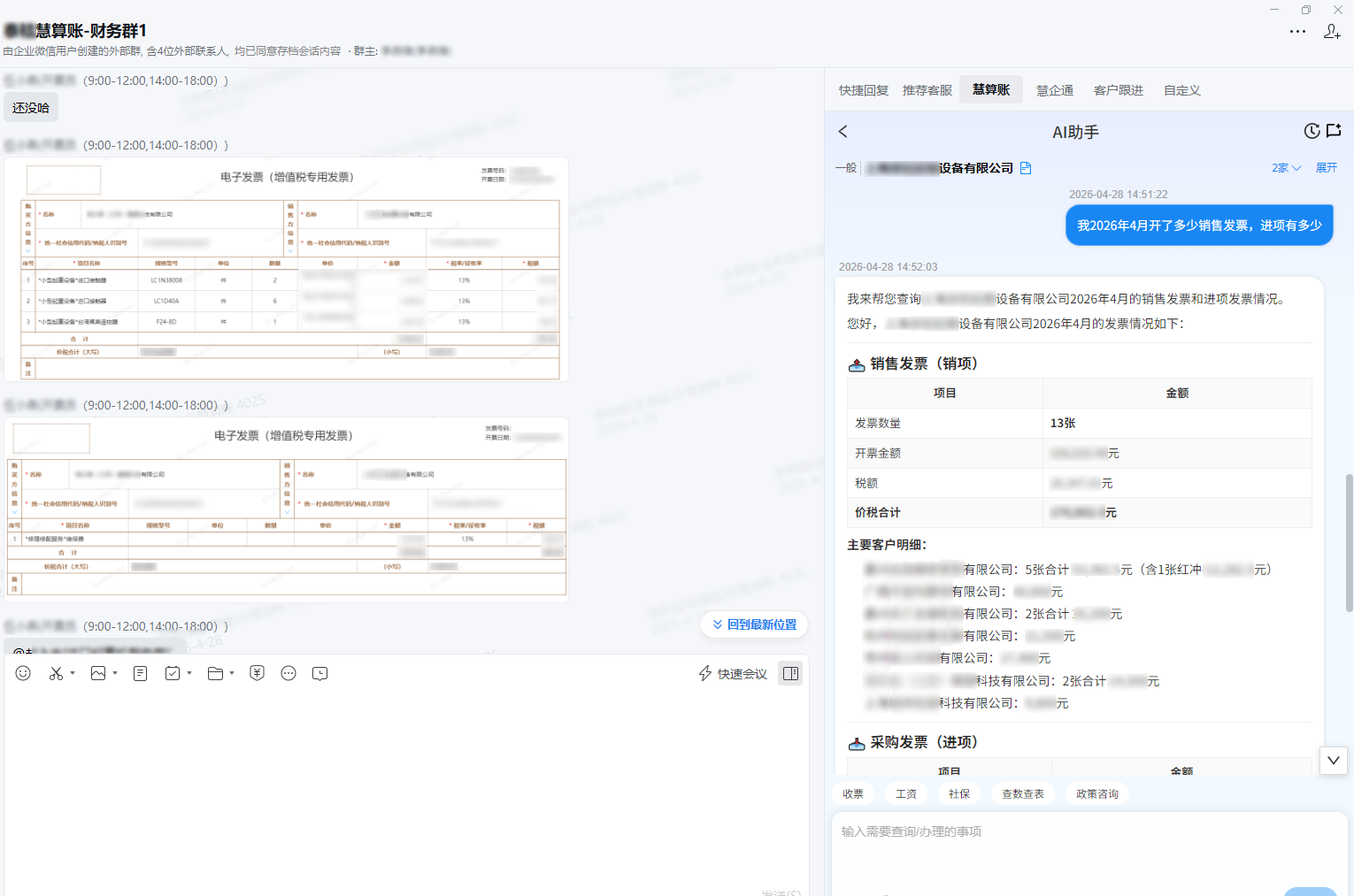Open the emoji picker in chat toolbar
The image size is (1354, 896).
pyautogui.click(x=23, y=674)
